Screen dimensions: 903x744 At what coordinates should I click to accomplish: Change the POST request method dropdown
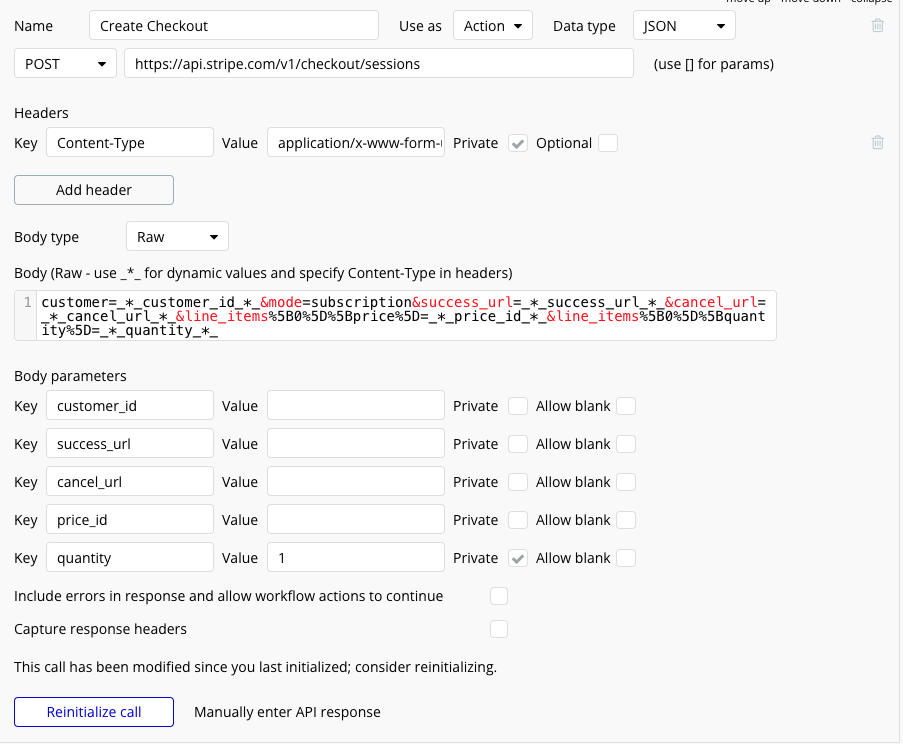coord(65,64)
